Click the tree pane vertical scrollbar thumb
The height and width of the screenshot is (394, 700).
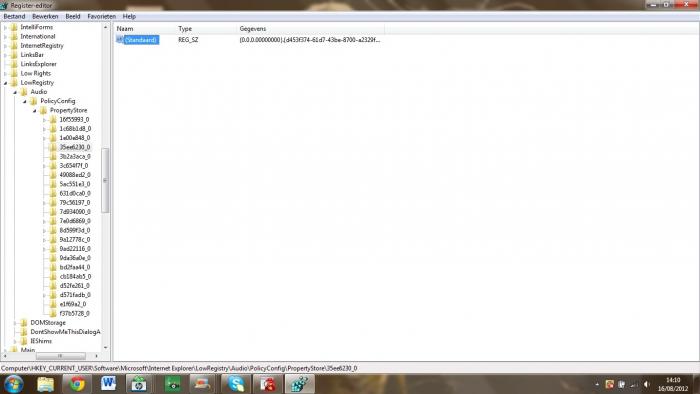(105, 180)
